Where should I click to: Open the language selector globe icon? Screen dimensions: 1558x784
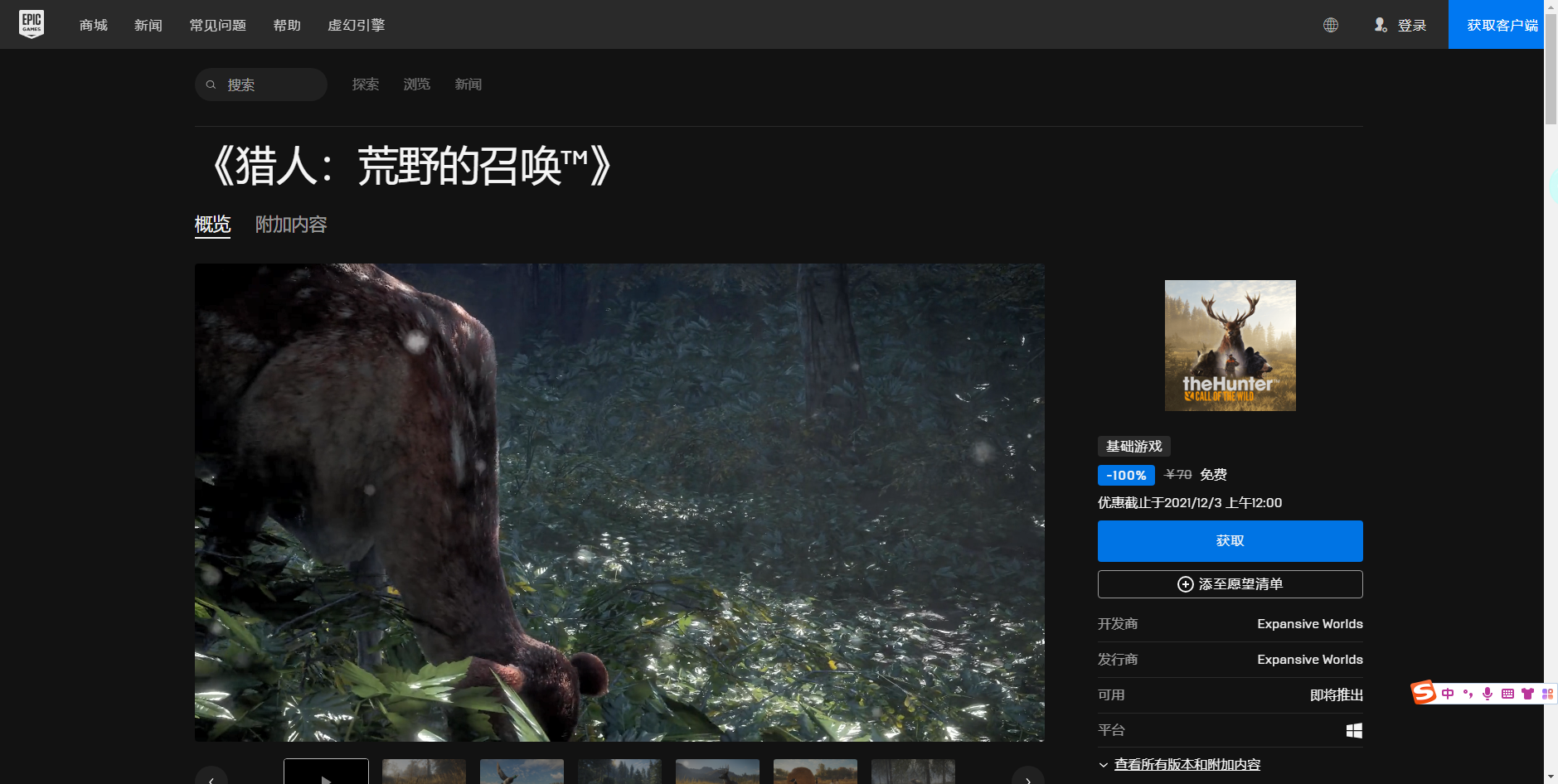point(1330,24)
